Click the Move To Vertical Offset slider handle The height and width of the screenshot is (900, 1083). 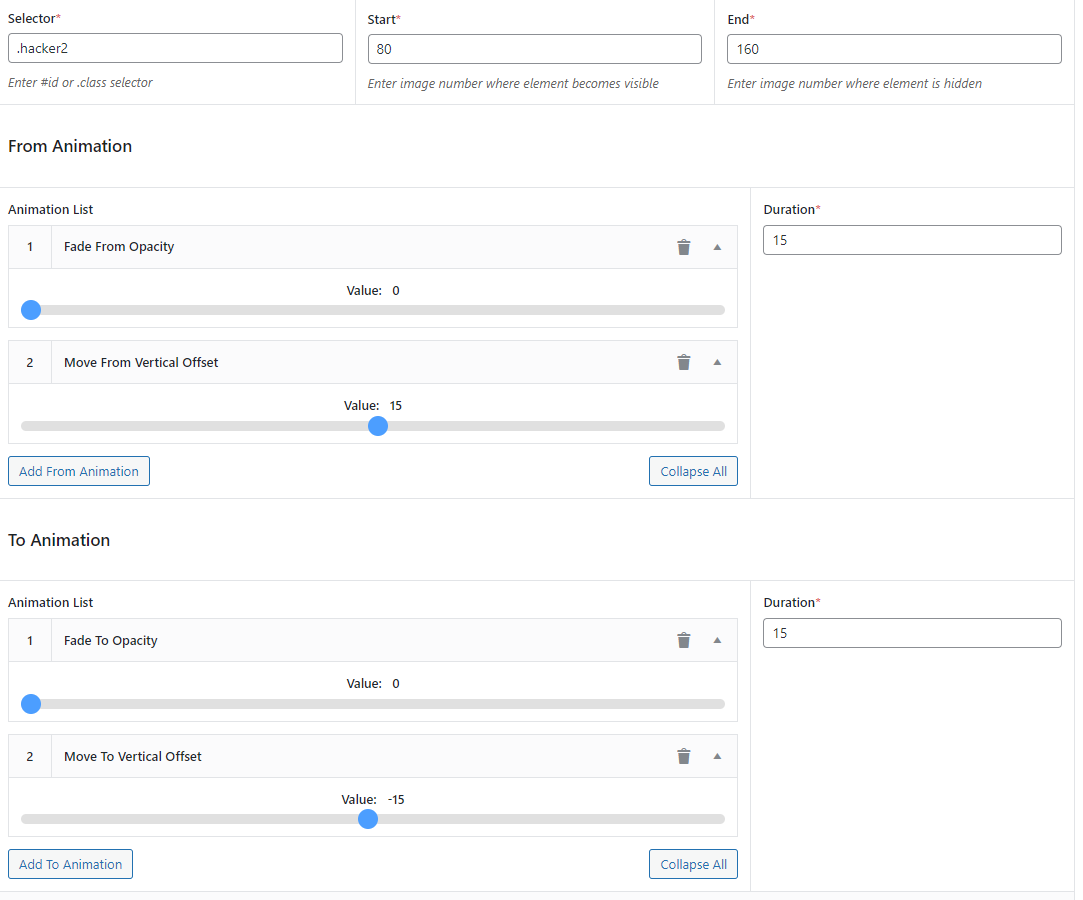(x=368, y=819)
